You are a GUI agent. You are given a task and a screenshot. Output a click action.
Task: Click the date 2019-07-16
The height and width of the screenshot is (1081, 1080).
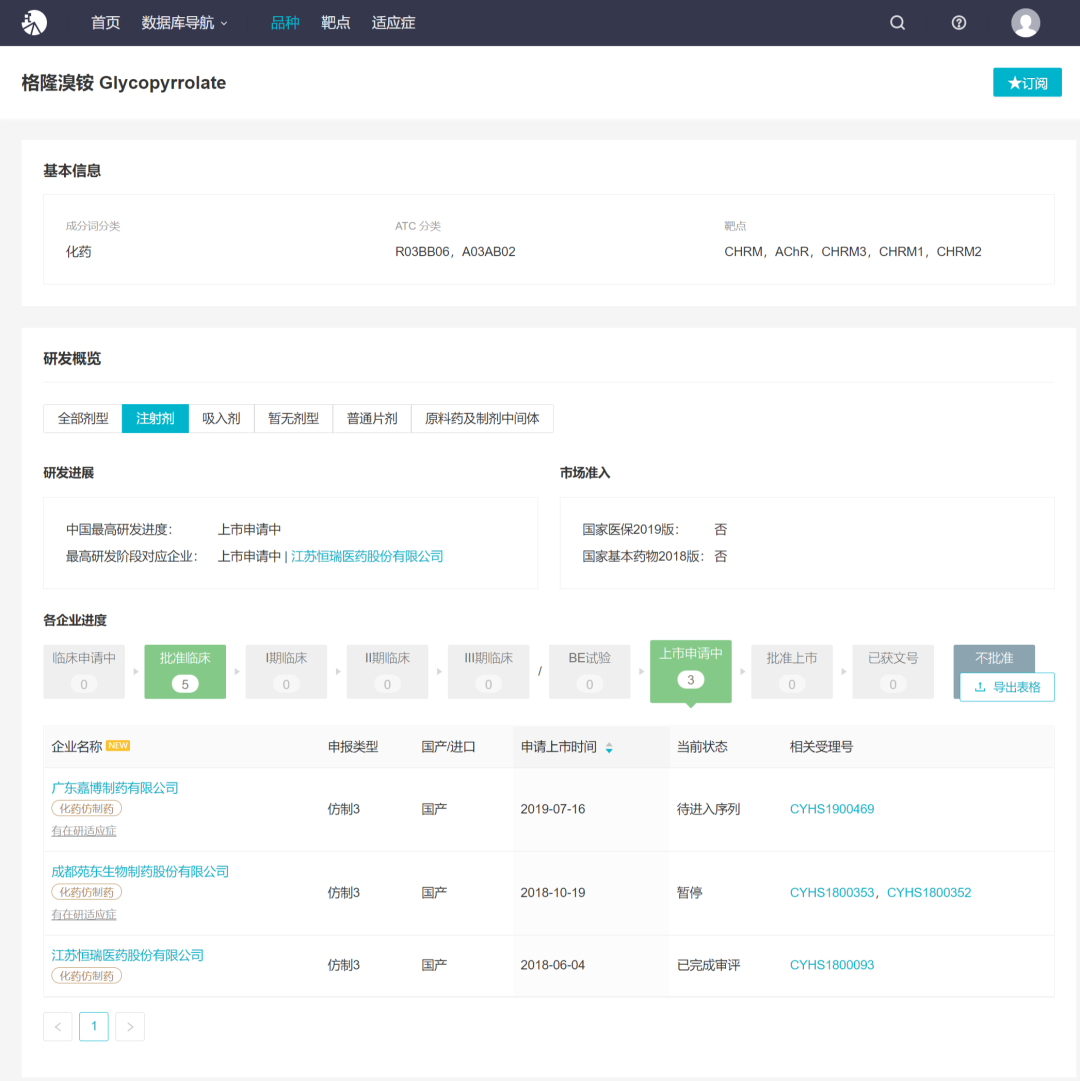[x=553, y=809]
